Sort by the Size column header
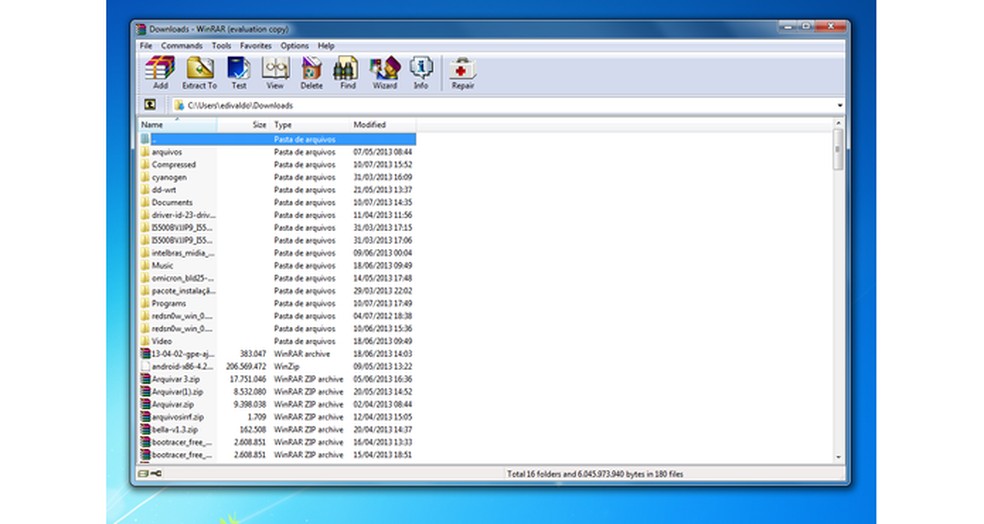The image size is (984, 524). [243, 125]
